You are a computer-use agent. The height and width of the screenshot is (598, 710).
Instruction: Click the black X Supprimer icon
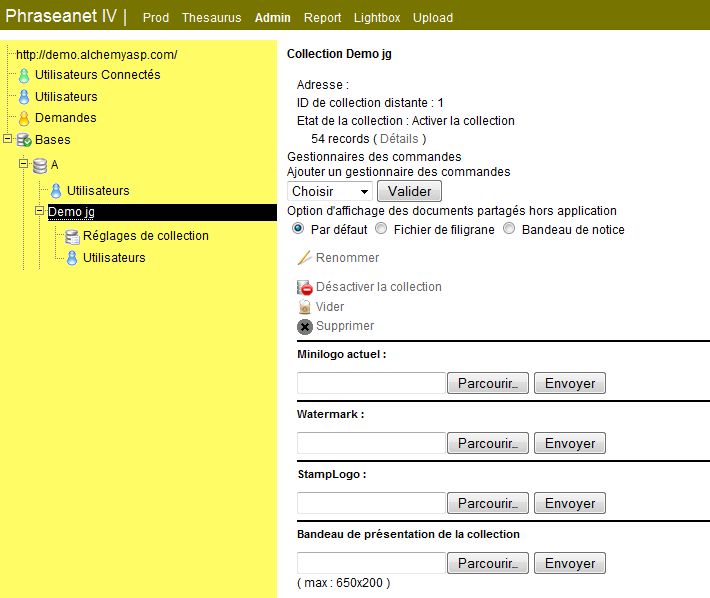pos(305,326)
